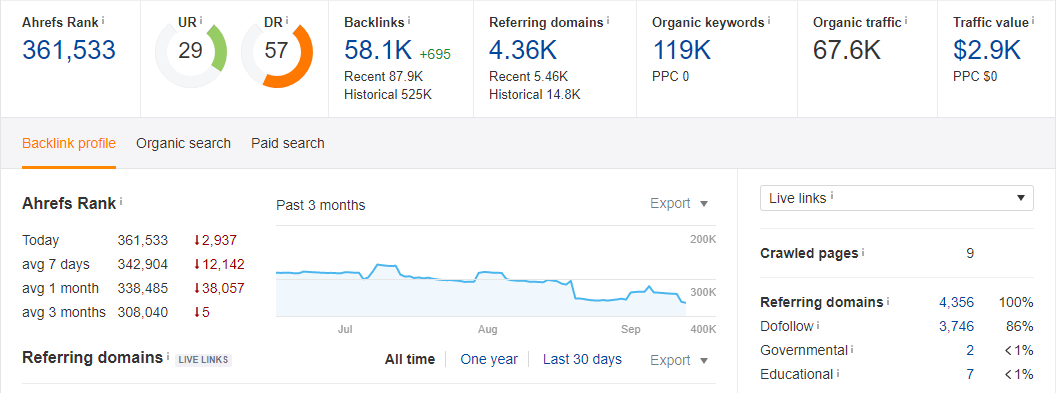Click the info icon beside UR
1057x393 pixels.
pos(201,21)
